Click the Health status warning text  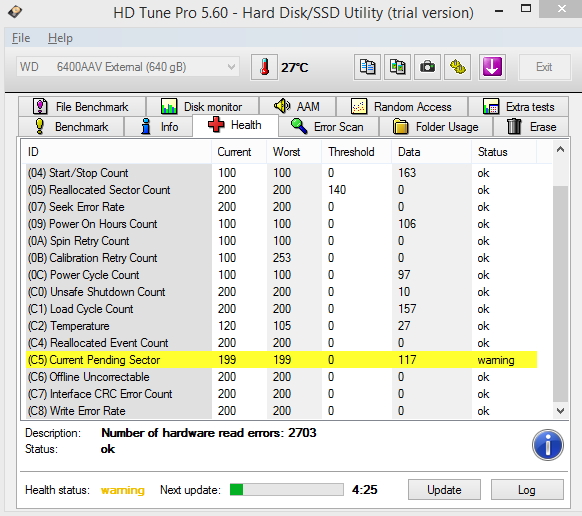122,490
